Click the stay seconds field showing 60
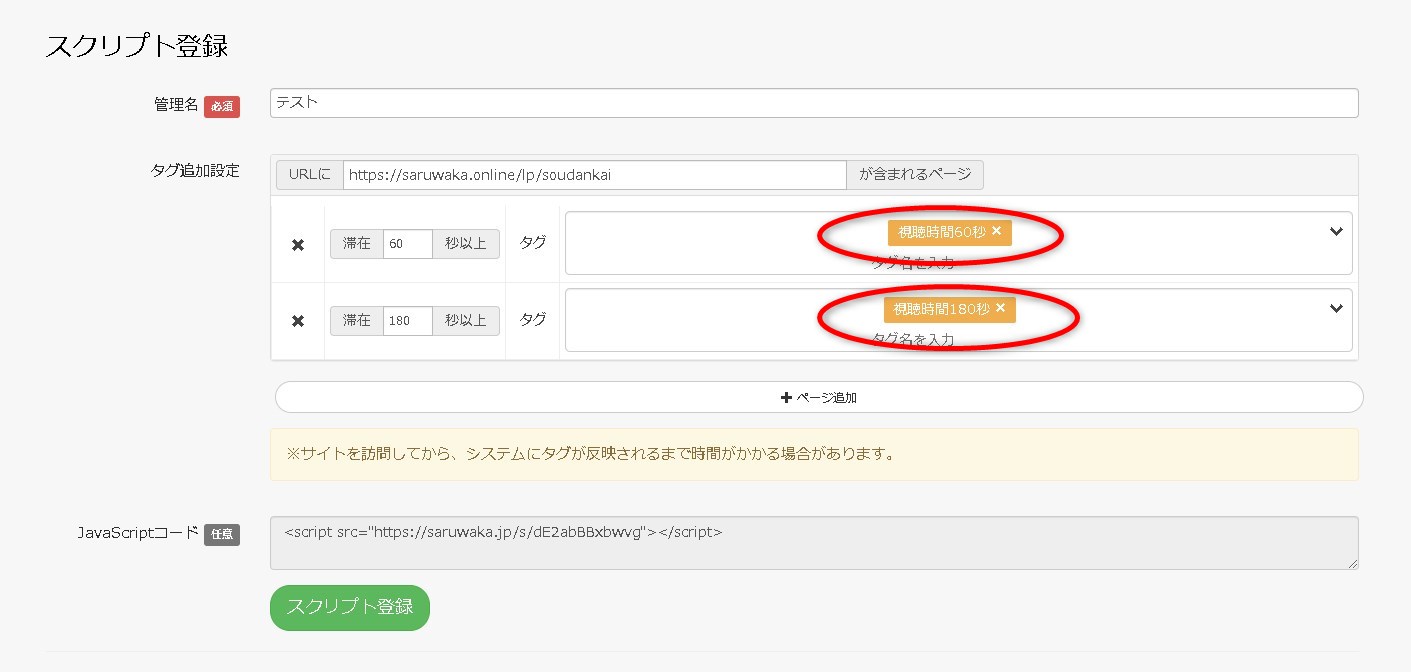Viewport: 1411px width, 672px height. point(408,244)
